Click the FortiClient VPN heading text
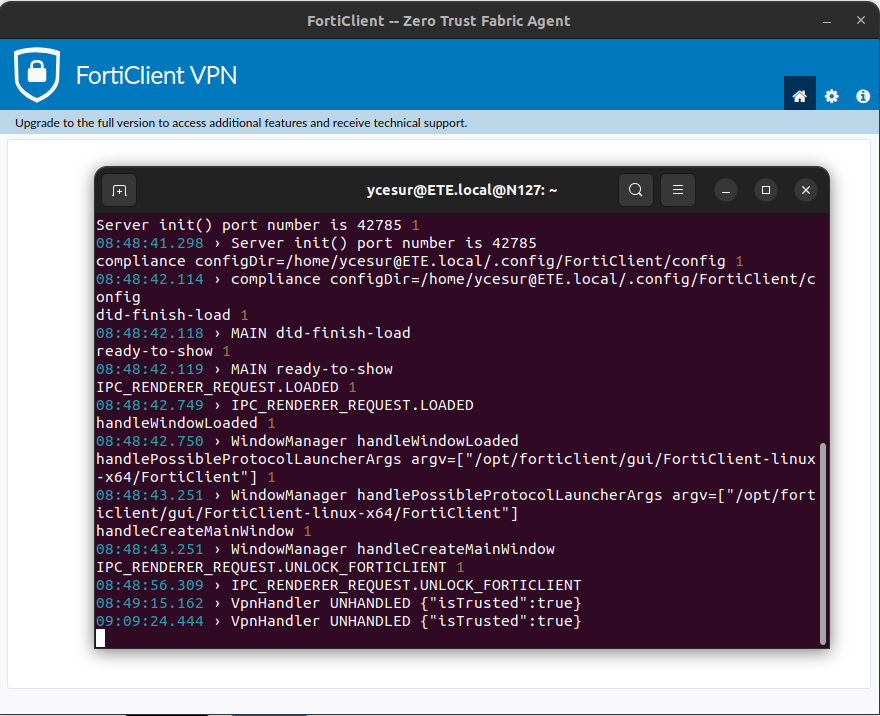The width and height of the screenshot is (880, 716). click(x=157, y=75)
